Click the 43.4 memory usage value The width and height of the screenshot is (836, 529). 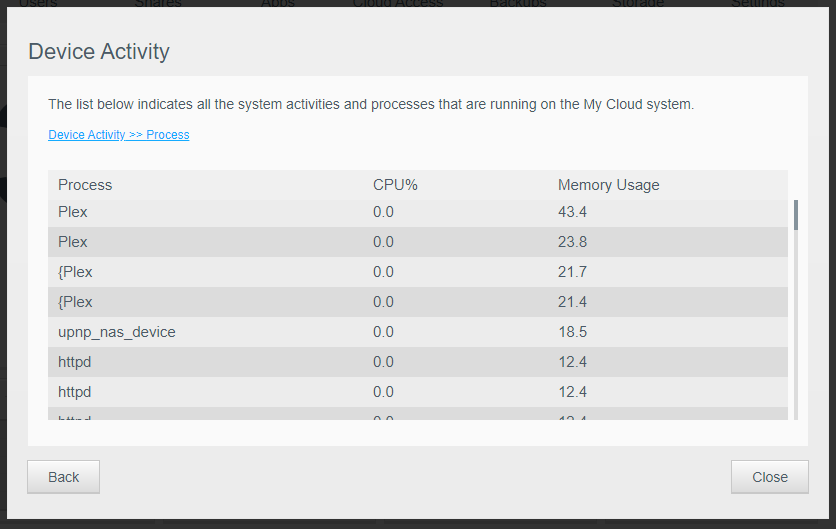[572, 212]
